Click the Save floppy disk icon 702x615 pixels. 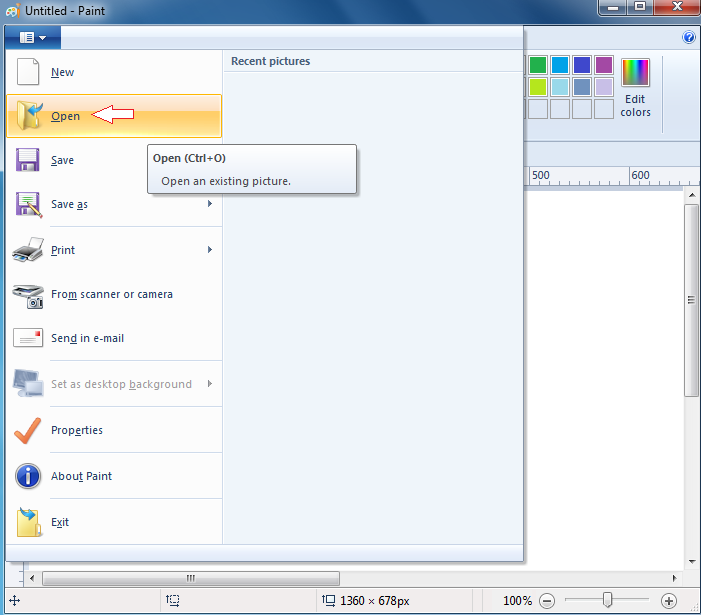point(28,160)
